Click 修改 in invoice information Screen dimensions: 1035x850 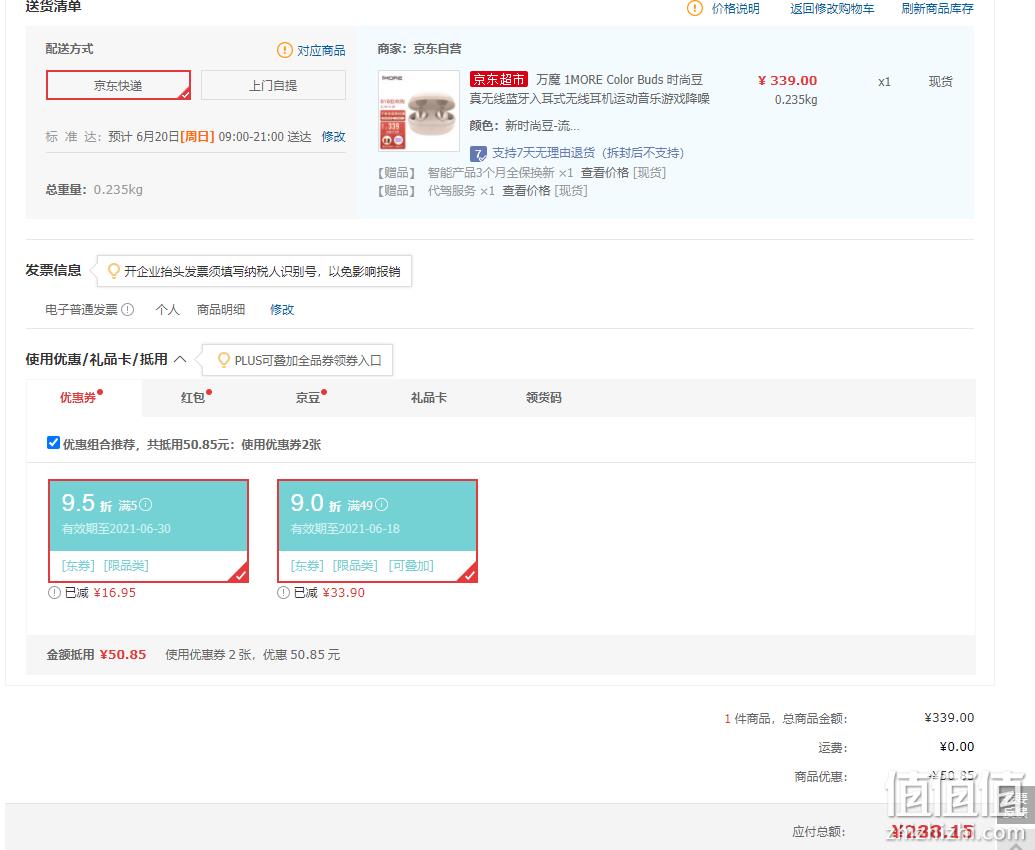pos(282,310)
